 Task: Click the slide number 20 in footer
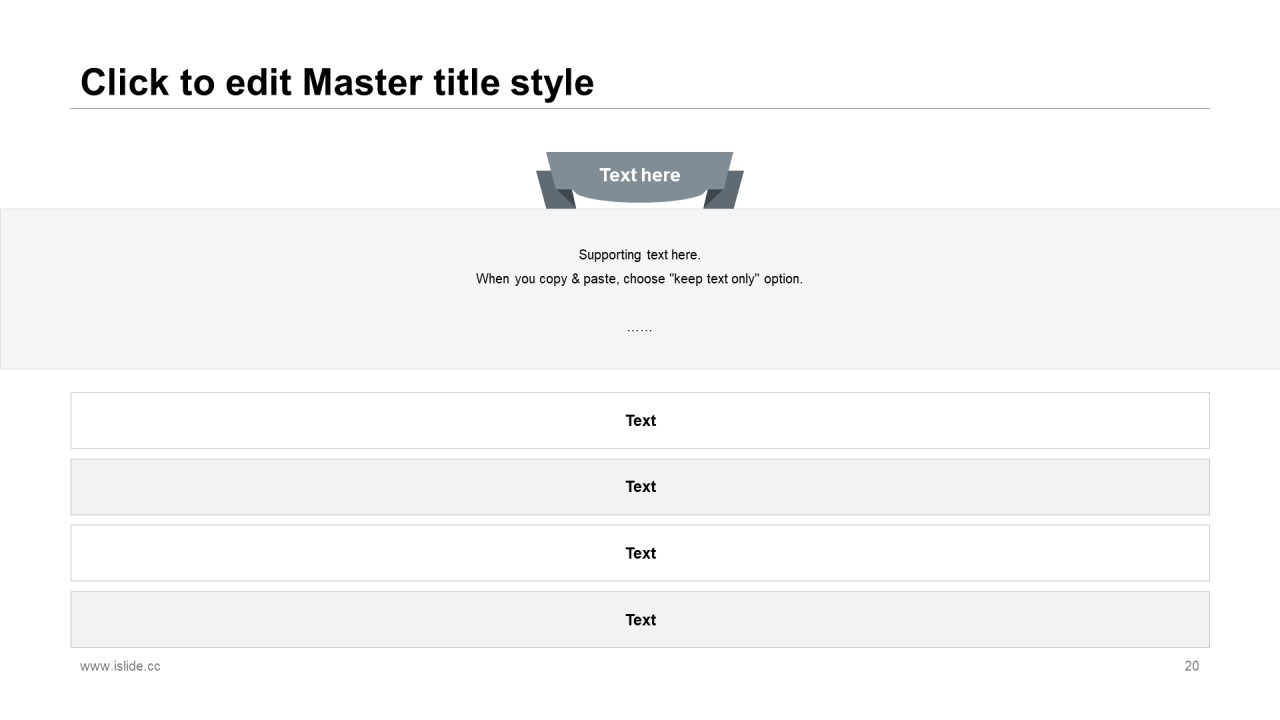(1192, 666)
